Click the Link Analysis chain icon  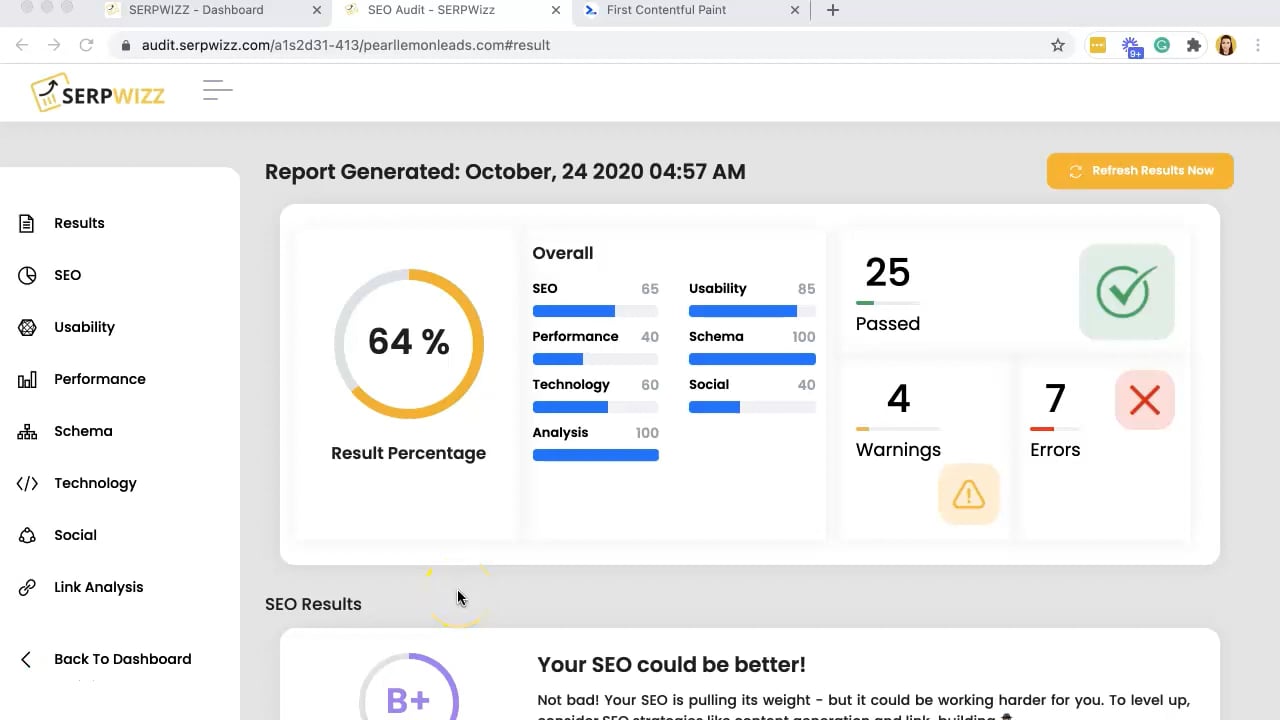[x=27, y=587]
